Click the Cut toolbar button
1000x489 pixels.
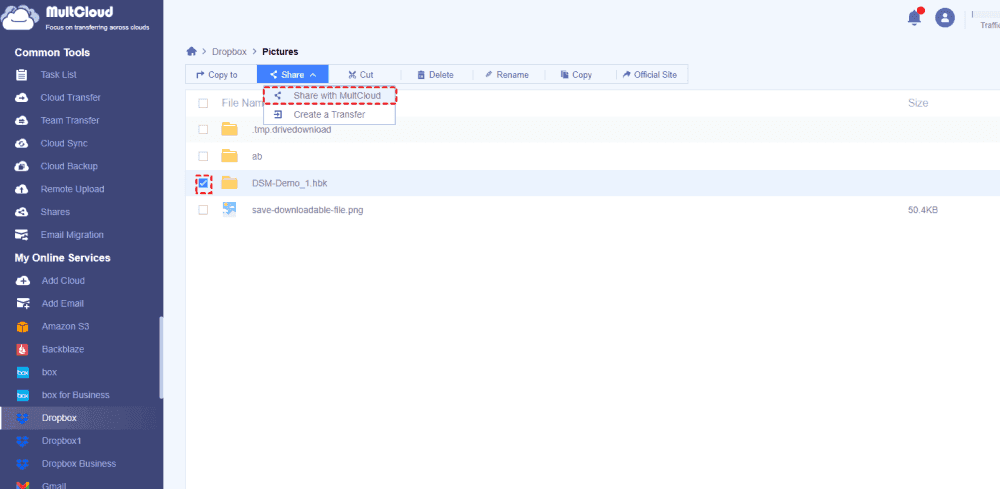coord(360,75)
